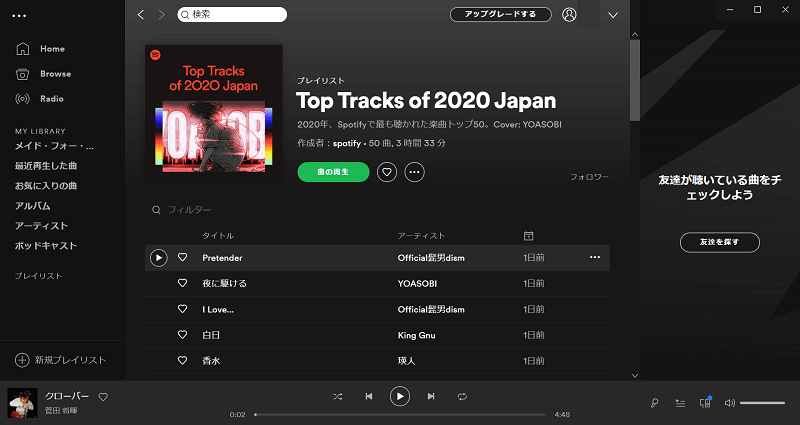
Task: Like the 香水 track
Action: pyautogui.click(x=182, y=360)
